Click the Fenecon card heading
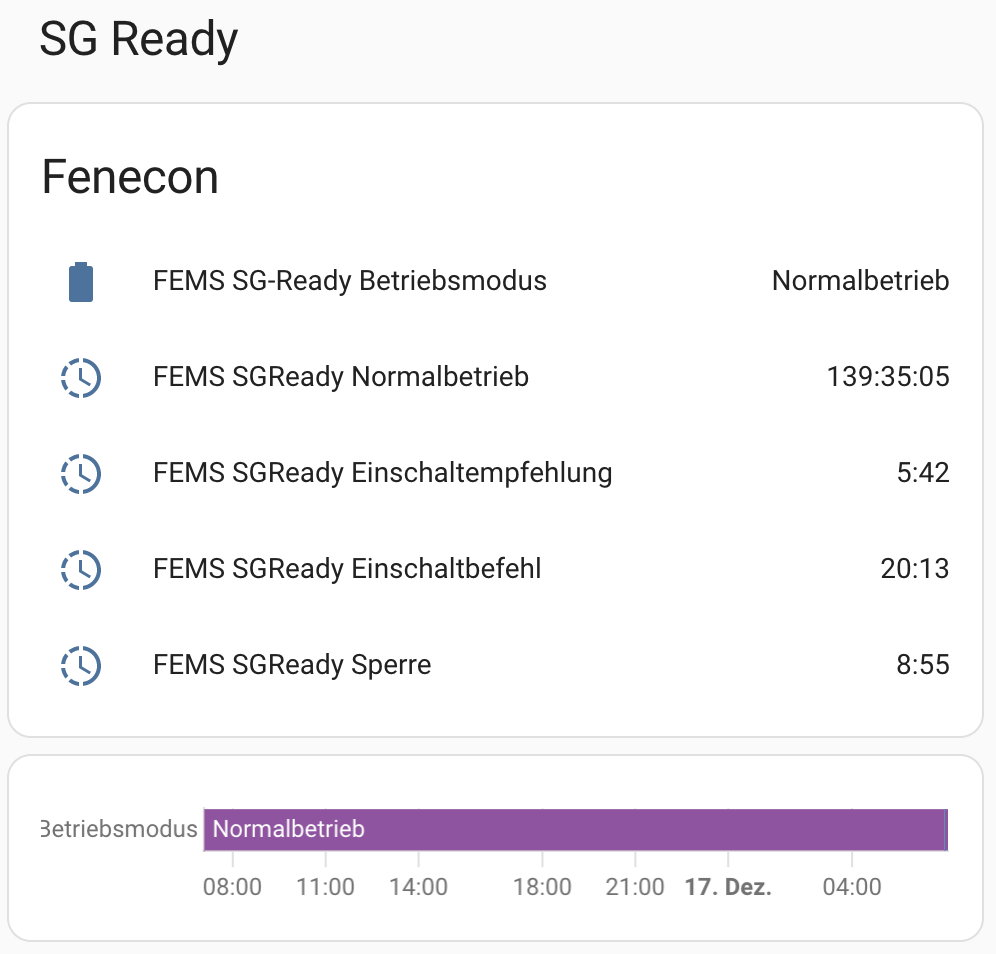Image resolution: width=996 pixels, height=954 pixels. point(130,178)
